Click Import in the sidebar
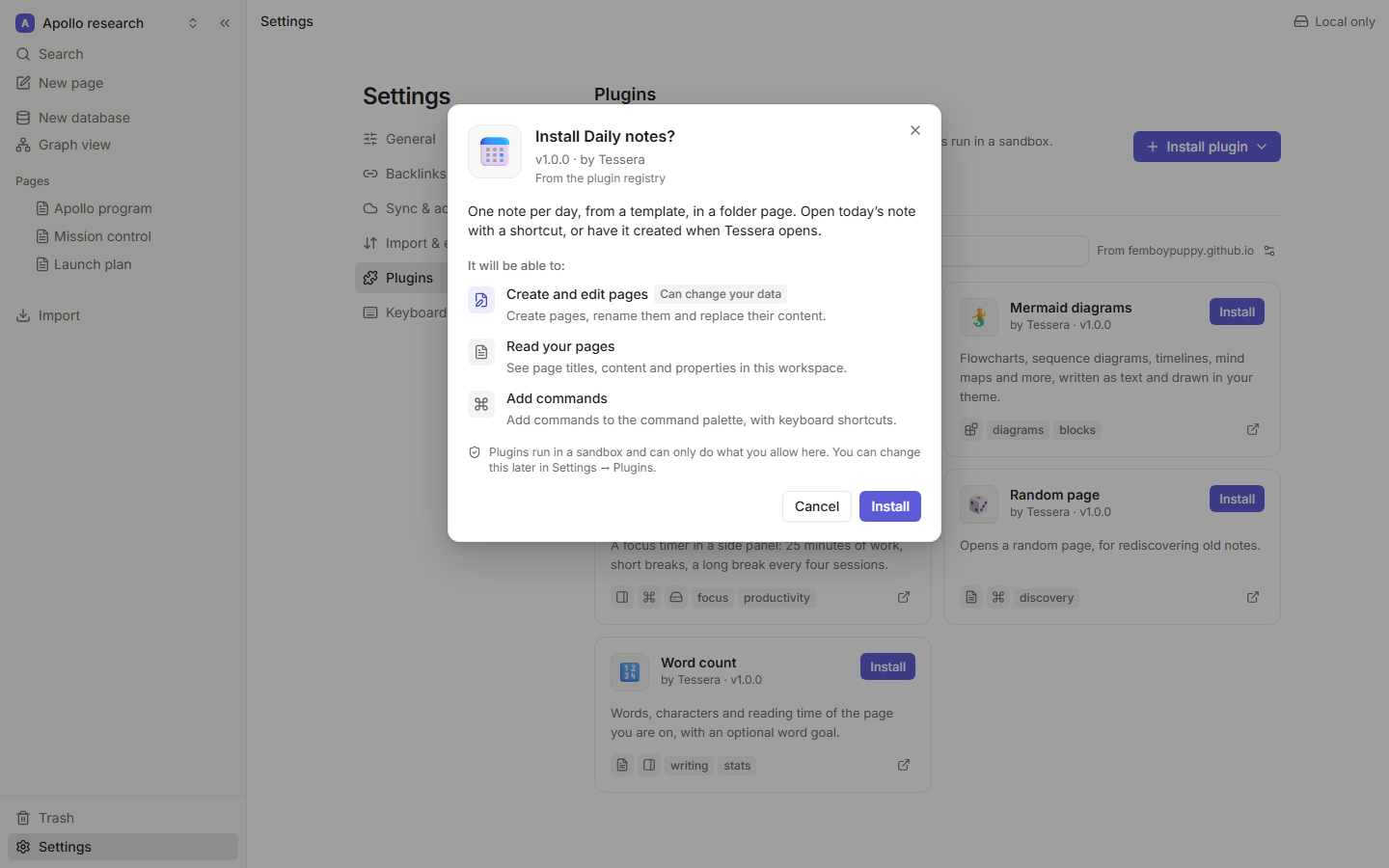 click(123, 315)
